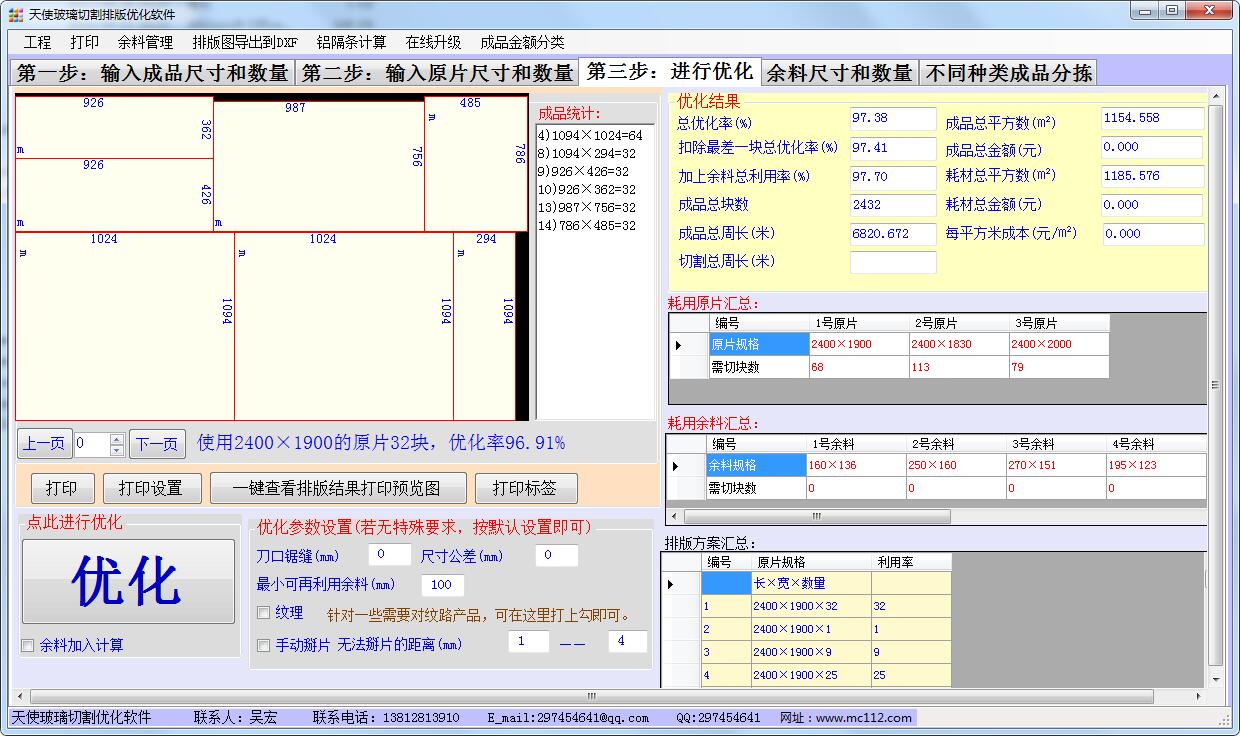Open the 排版图导出到DXF menu
Screen dimensions: 1240x736
click(245, 42)
